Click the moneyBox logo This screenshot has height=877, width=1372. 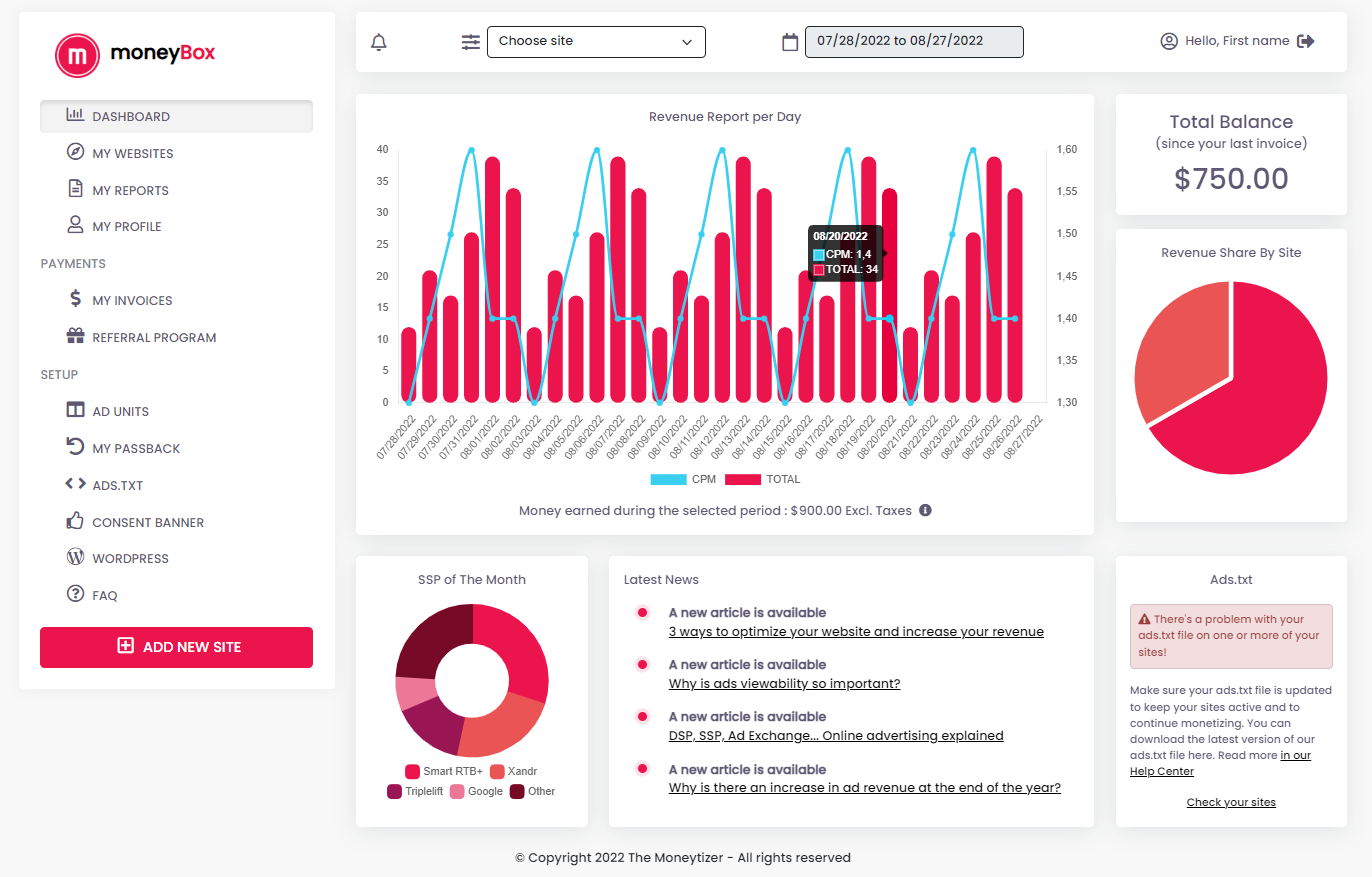tap(135, 54)
